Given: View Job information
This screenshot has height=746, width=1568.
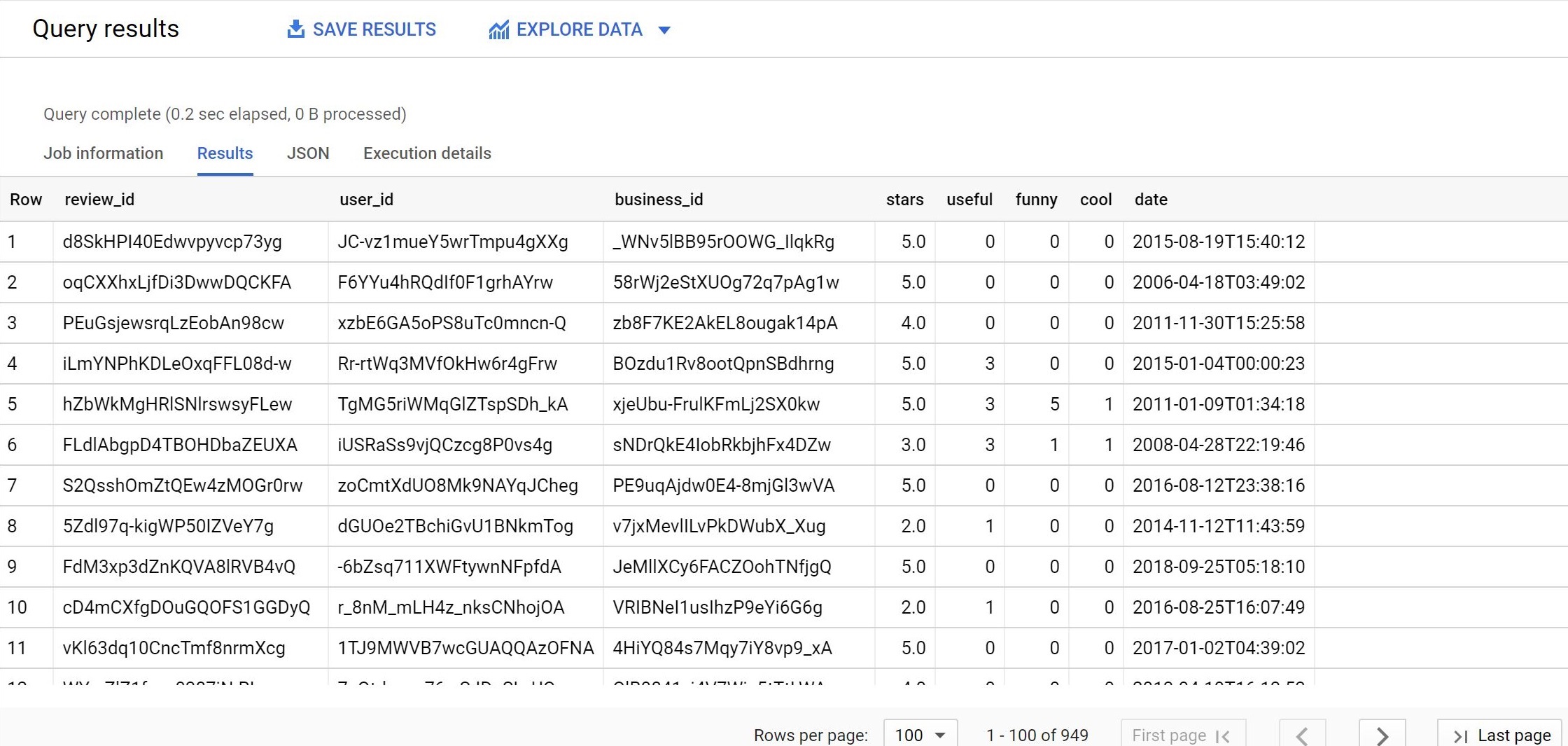Looking at the screenshot, I should click(103, 153).
